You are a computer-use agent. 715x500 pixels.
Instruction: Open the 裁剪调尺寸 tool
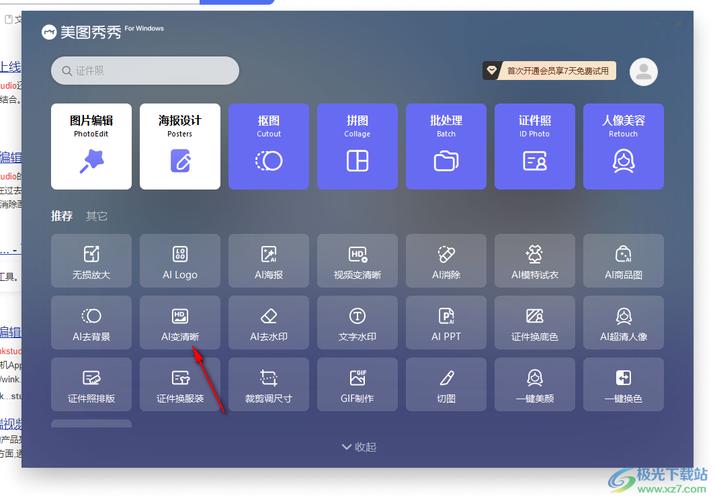point(269,385)
